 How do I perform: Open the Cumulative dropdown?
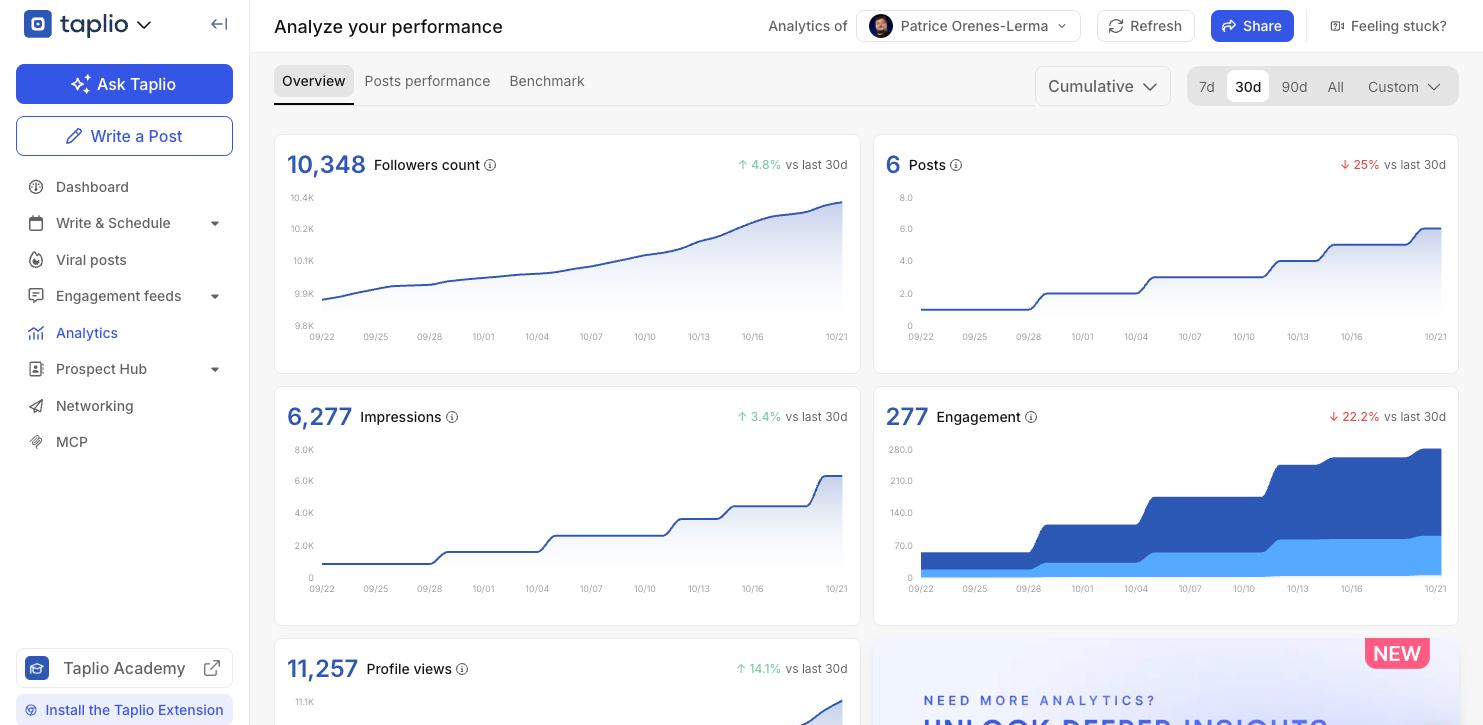(x=1102, y=86)
